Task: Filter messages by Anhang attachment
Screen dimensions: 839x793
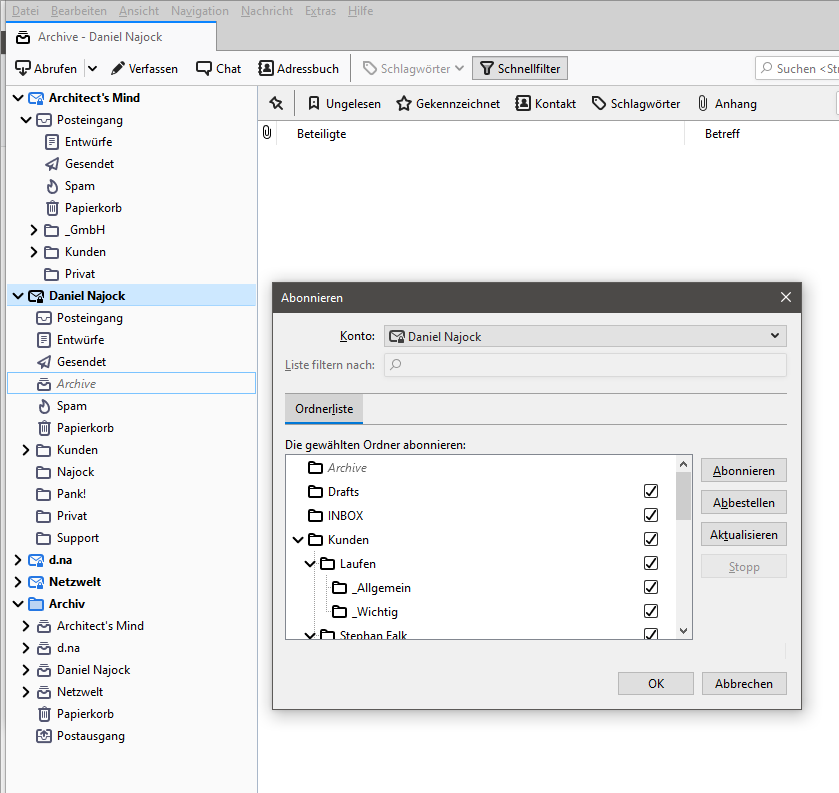Action: (x=726, y=103)
